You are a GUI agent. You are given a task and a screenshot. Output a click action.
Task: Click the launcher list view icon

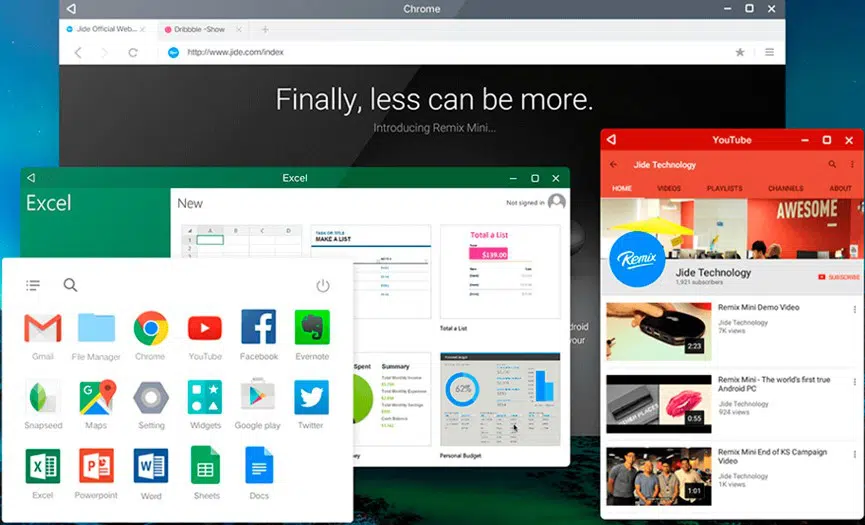pos(33,285)
